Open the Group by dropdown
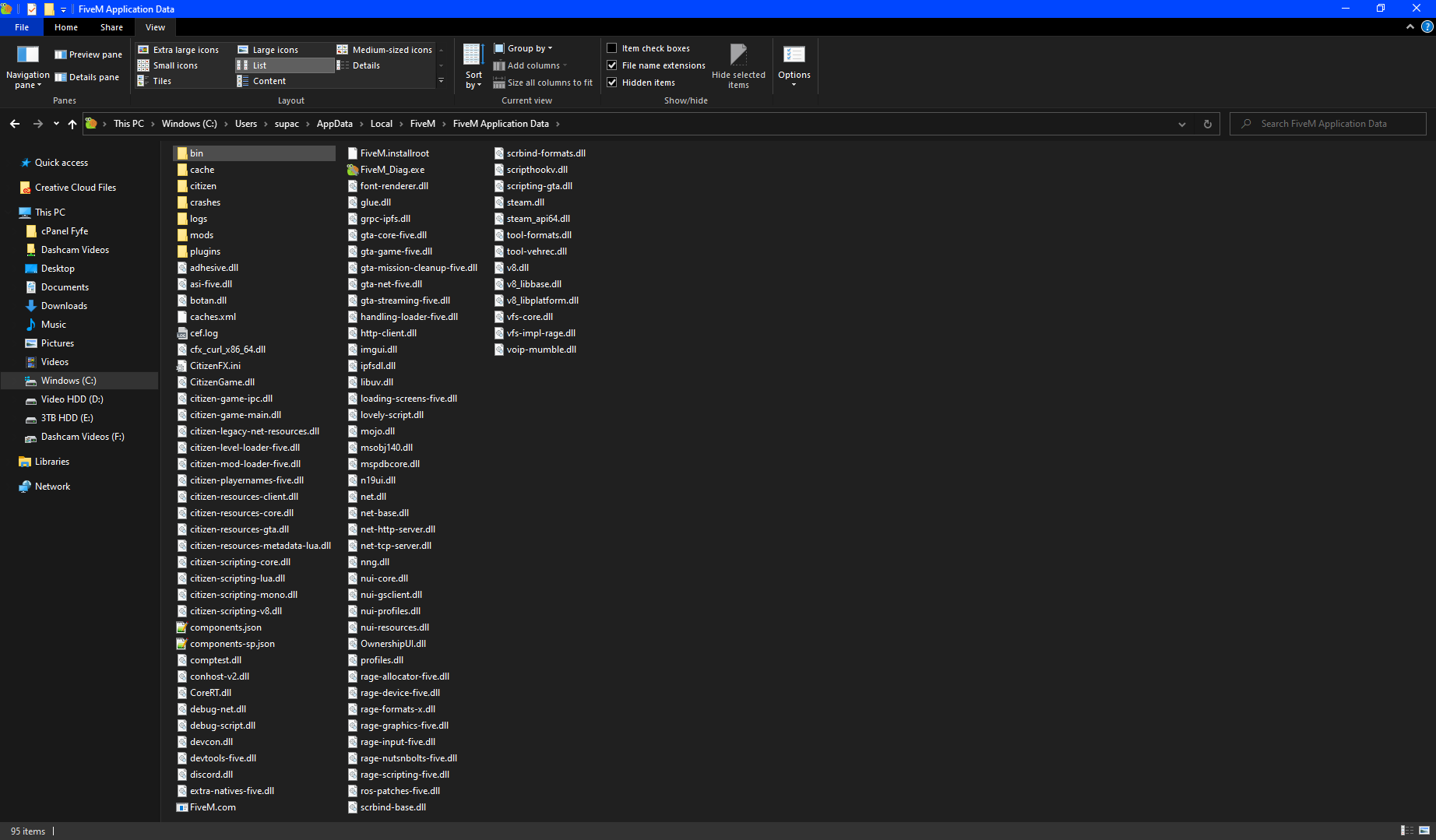Image resolution: width=1436 pixels, height=840 pixels. tap(524, 48)
